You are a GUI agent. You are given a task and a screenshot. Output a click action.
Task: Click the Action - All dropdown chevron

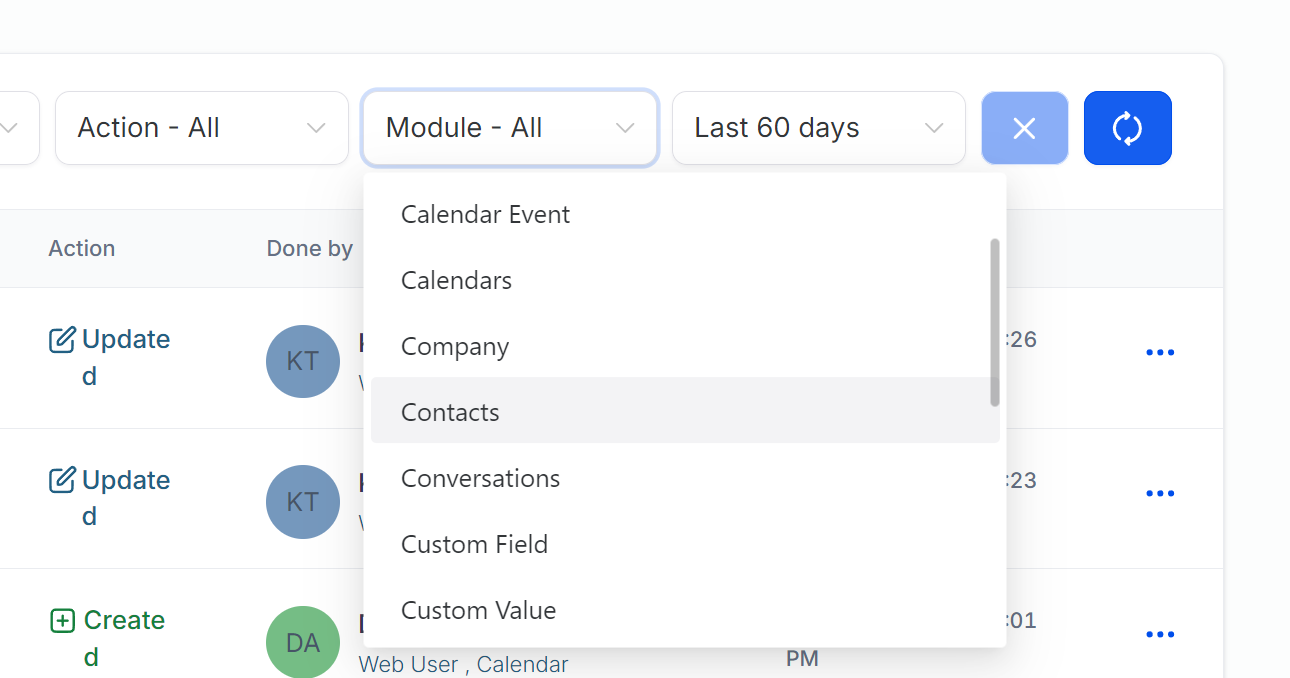pyautogui.click(x=316, y=128)
